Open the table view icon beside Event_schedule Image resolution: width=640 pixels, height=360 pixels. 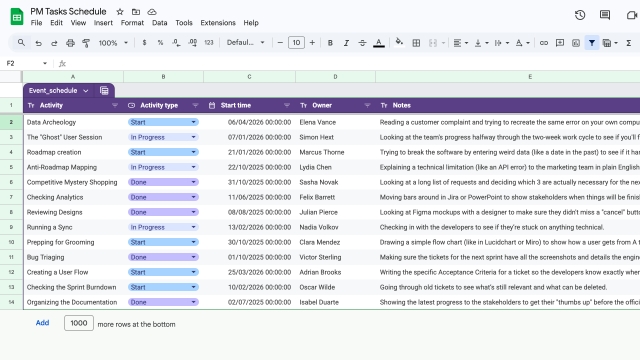(104, 91)
